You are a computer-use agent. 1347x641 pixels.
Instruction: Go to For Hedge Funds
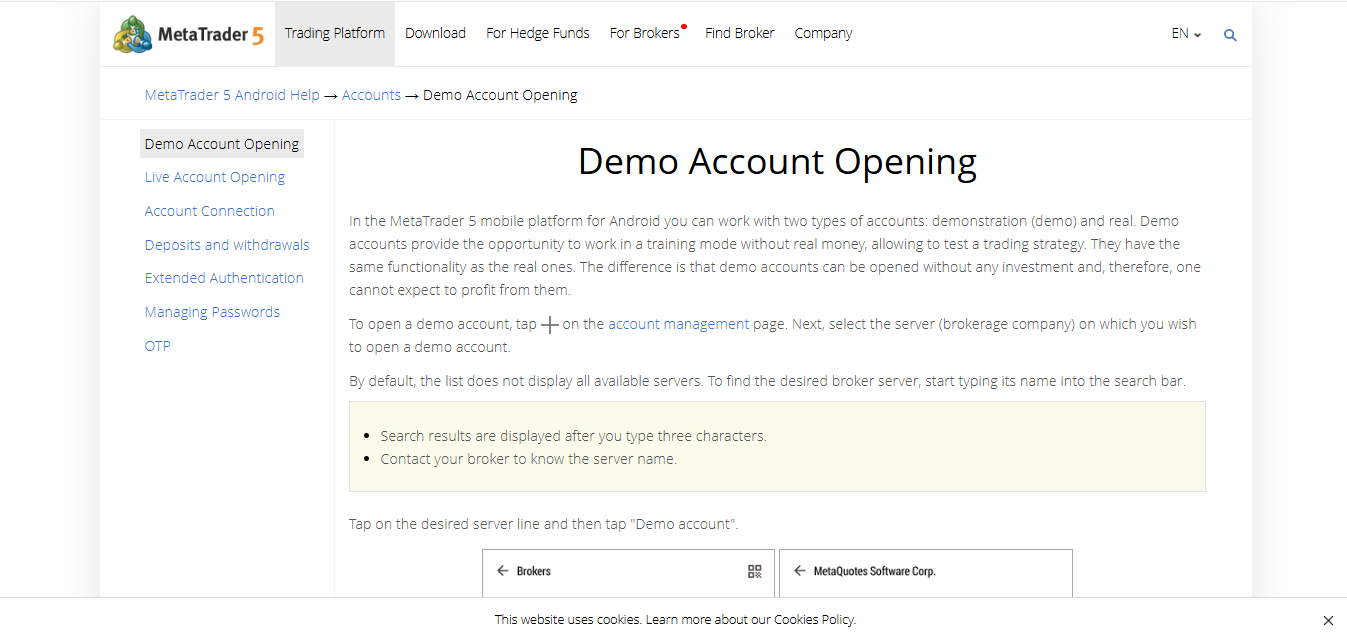pyautogui.click(x=538, y=33)
